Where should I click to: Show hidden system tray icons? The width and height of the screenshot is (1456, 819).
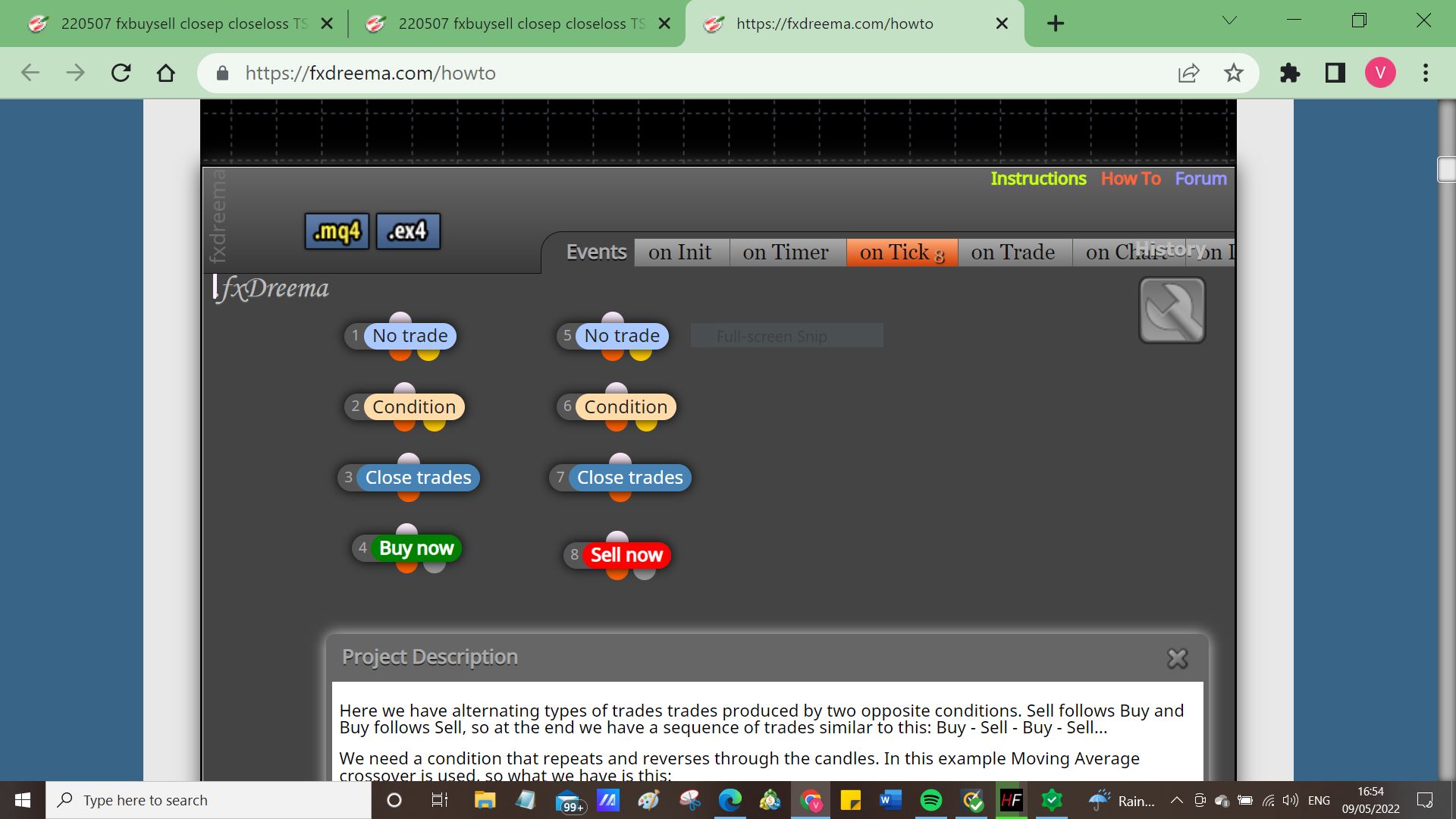(1177, 800)
